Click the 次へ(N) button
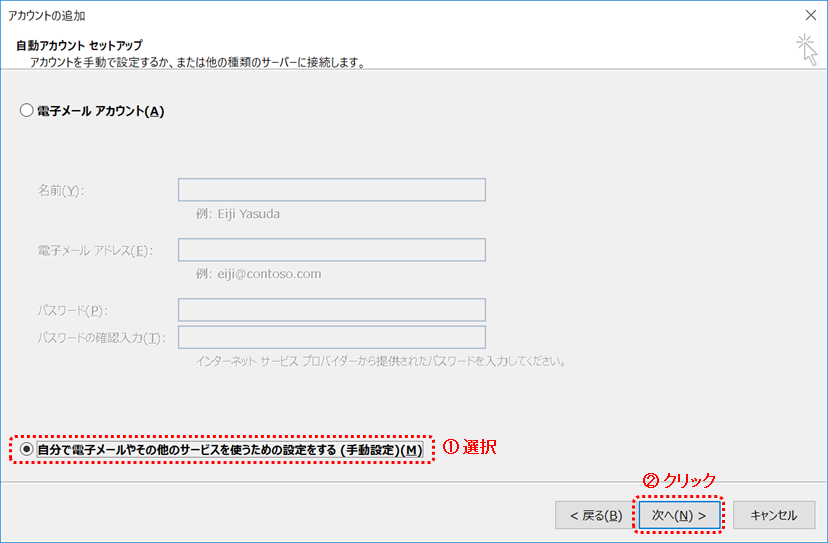Viewport: 828px width, 543px height. [679, 515]
